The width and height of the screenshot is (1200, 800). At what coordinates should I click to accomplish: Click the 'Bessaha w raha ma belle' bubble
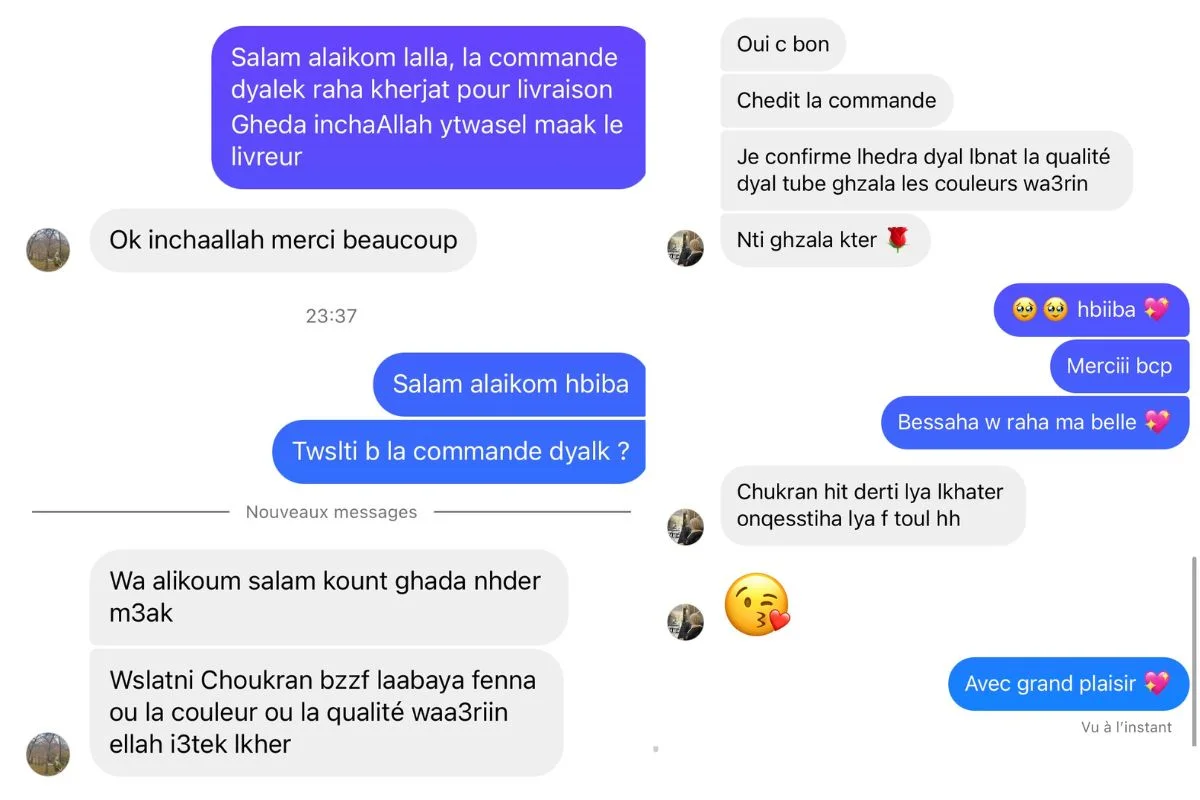tap(1035, 422)
